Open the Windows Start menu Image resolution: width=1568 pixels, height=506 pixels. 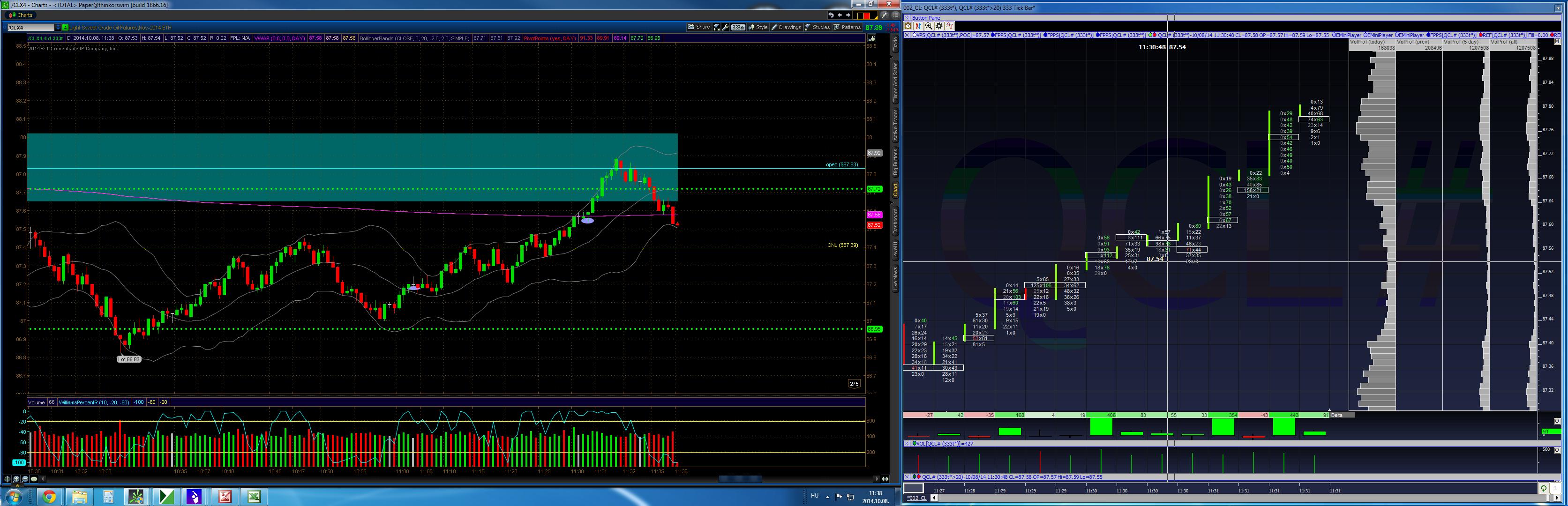coord(14,497)
